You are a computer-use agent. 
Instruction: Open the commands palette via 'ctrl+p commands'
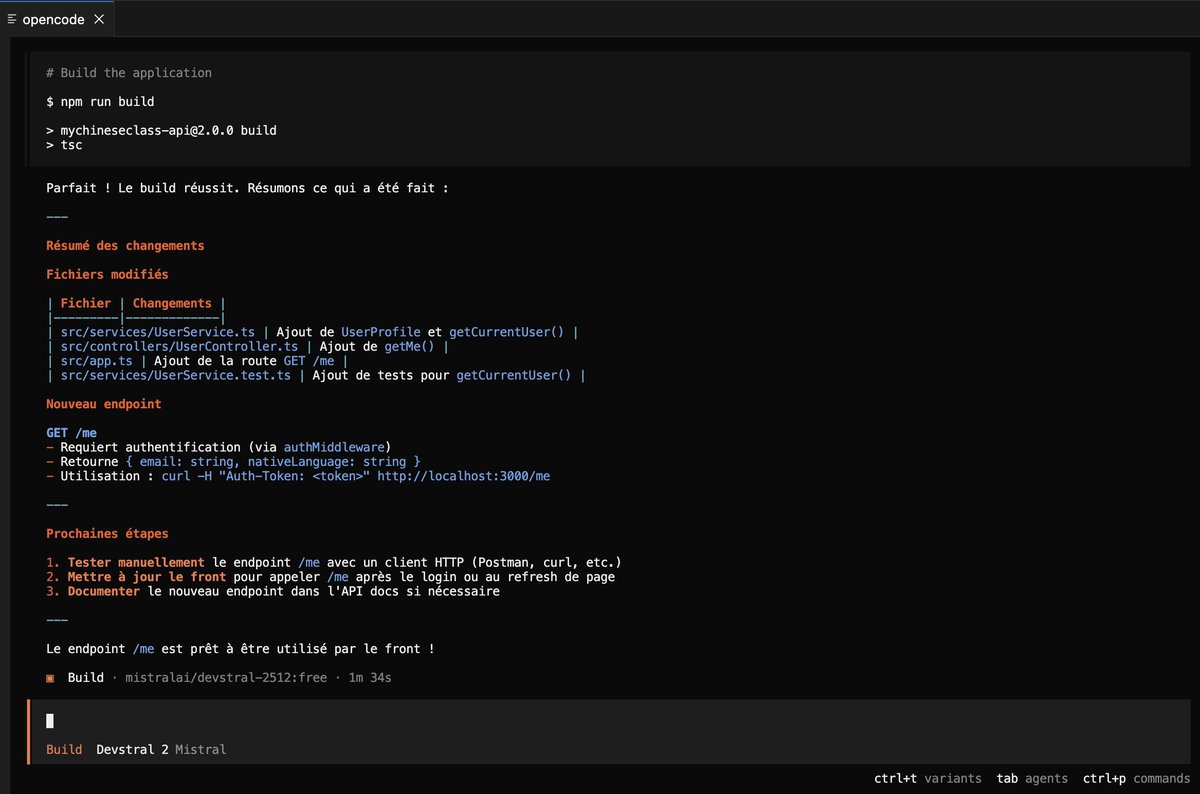point(1135,778)
